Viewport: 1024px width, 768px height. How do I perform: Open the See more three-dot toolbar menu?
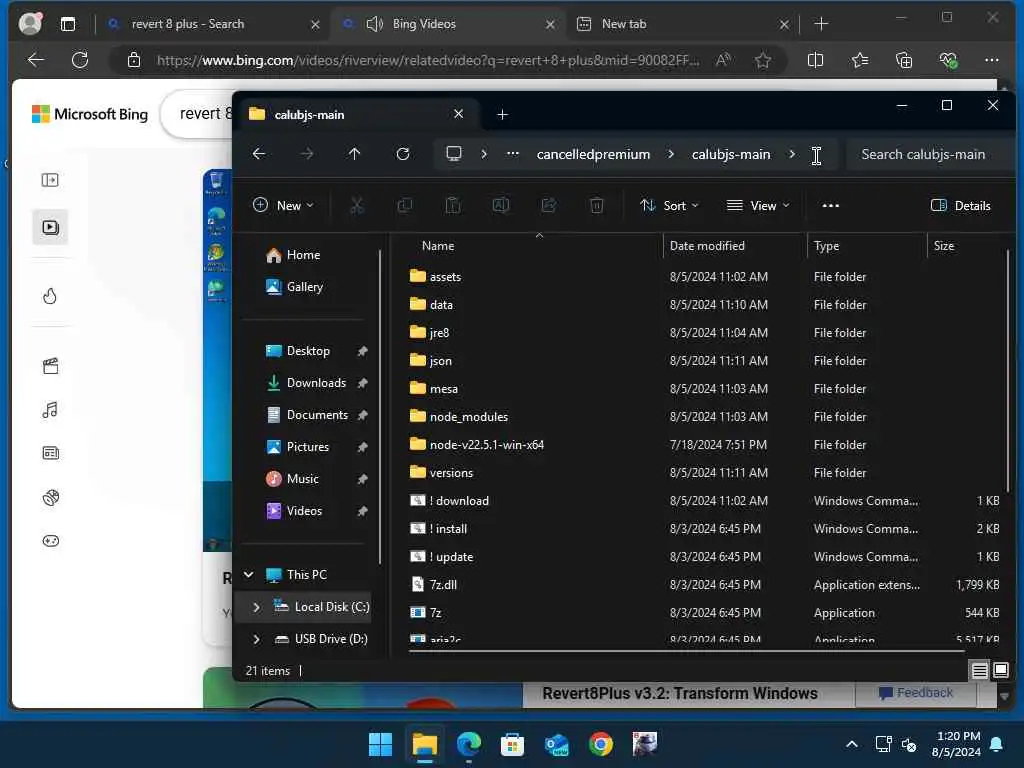pos(831,206)
